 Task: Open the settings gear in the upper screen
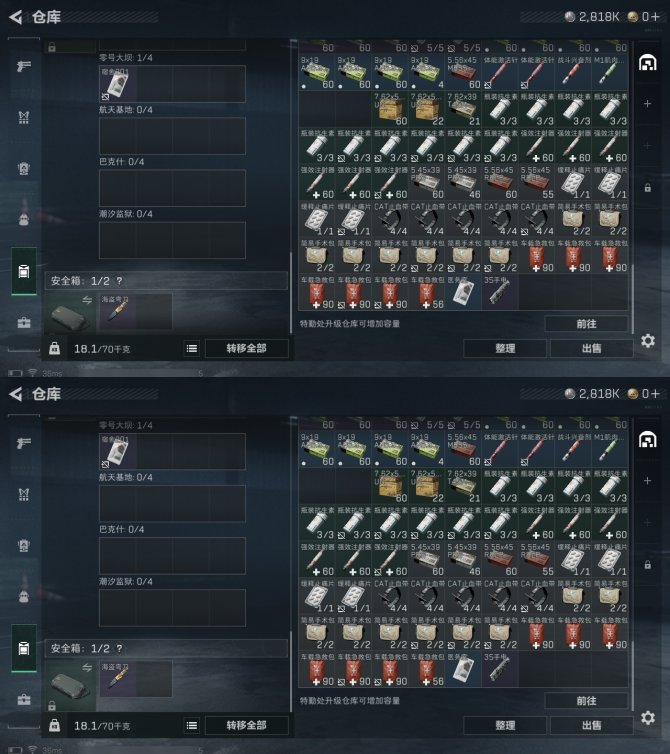(x=647, y=341)
